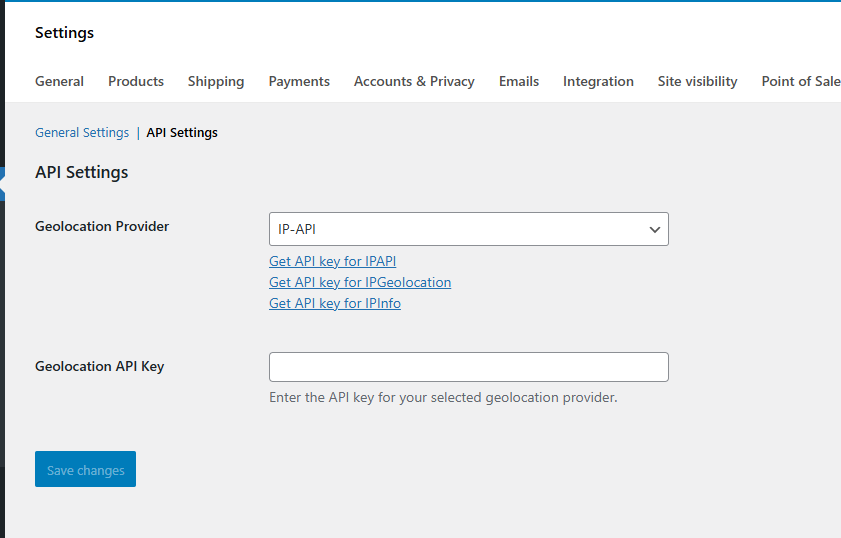This screenshot has height=538, width=841.
Task: Visit the Get API key for IPInfo link
Action: [335, 303]
